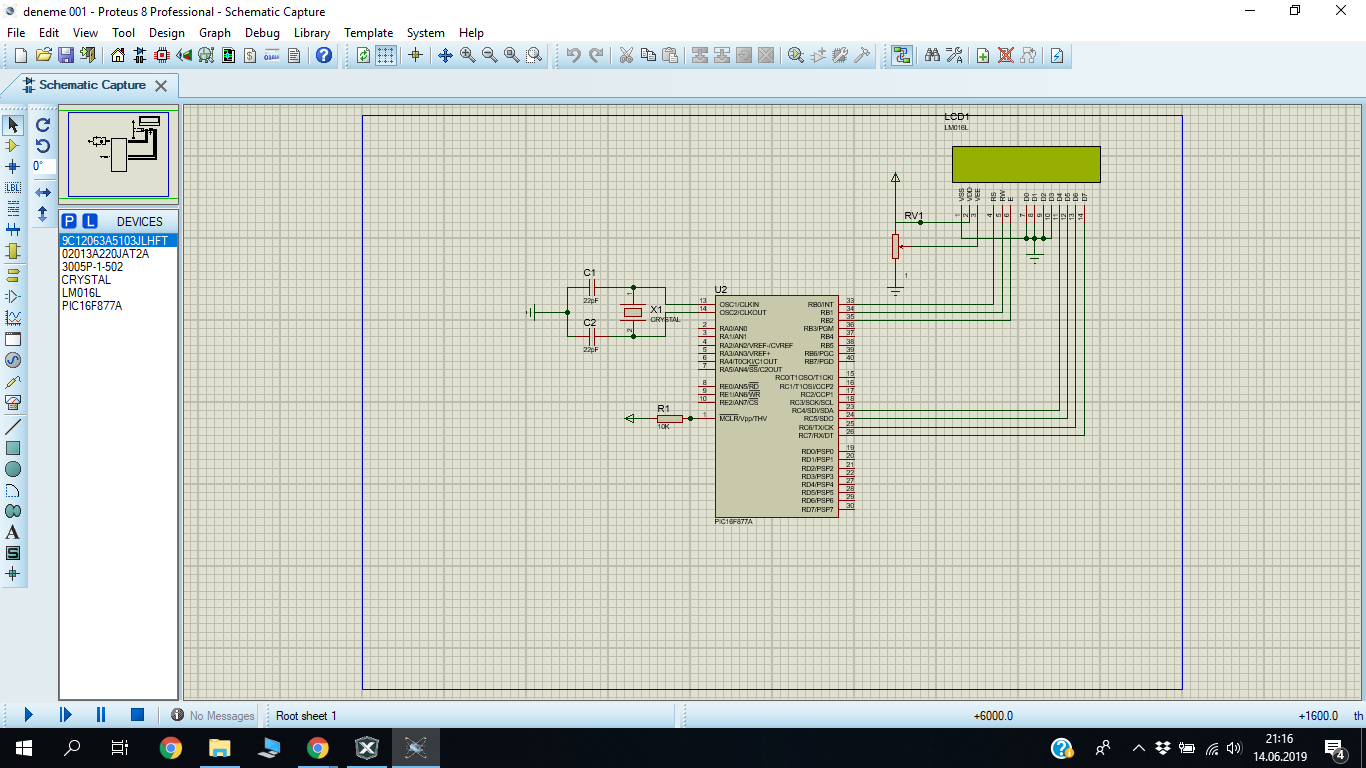Viewport: 1366px width, 768px height.
Task: Toggle the horizontal X-mirror button
Action: tap(43, 192)
